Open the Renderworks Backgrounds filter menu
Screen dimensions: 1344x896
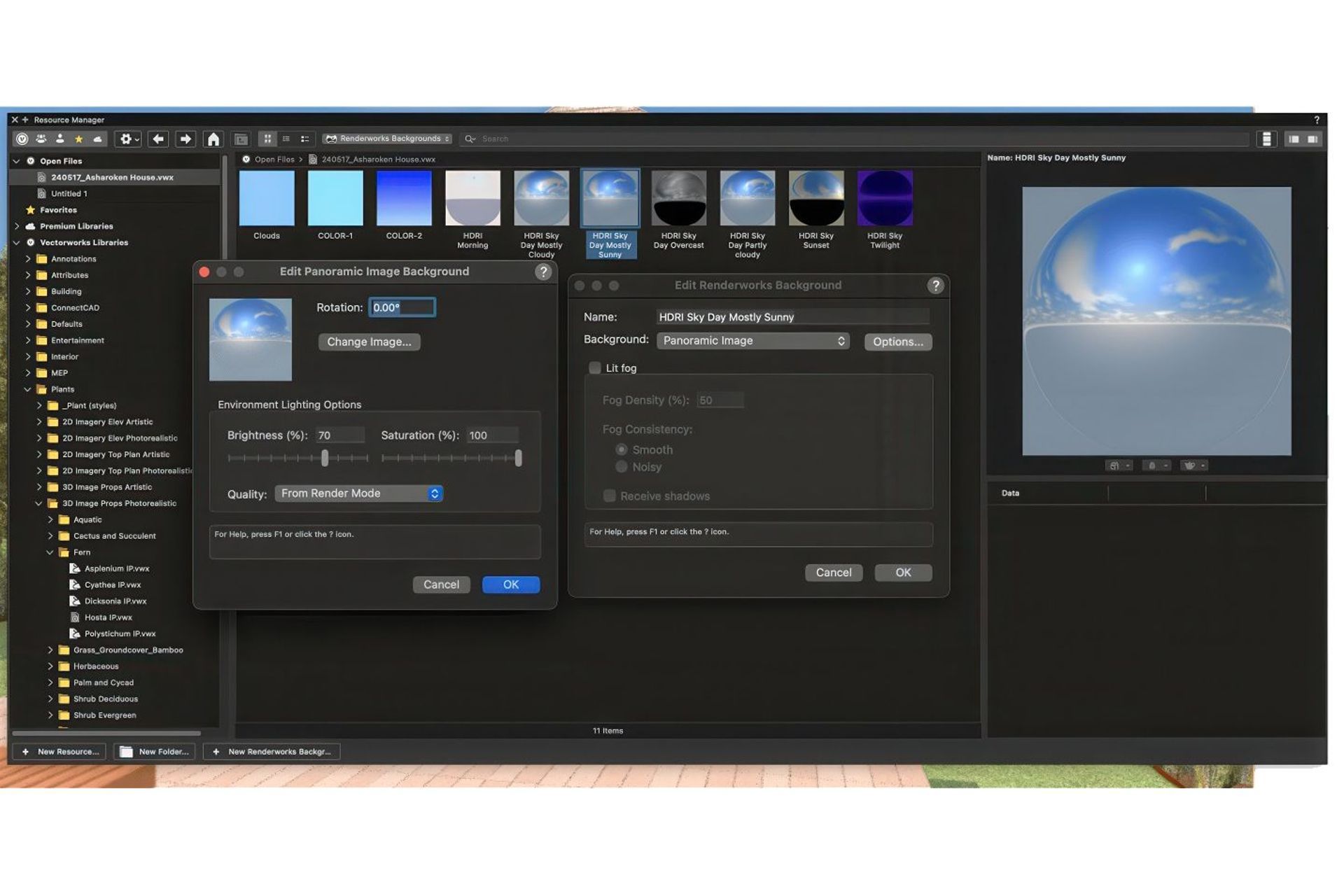pos(386,139)
